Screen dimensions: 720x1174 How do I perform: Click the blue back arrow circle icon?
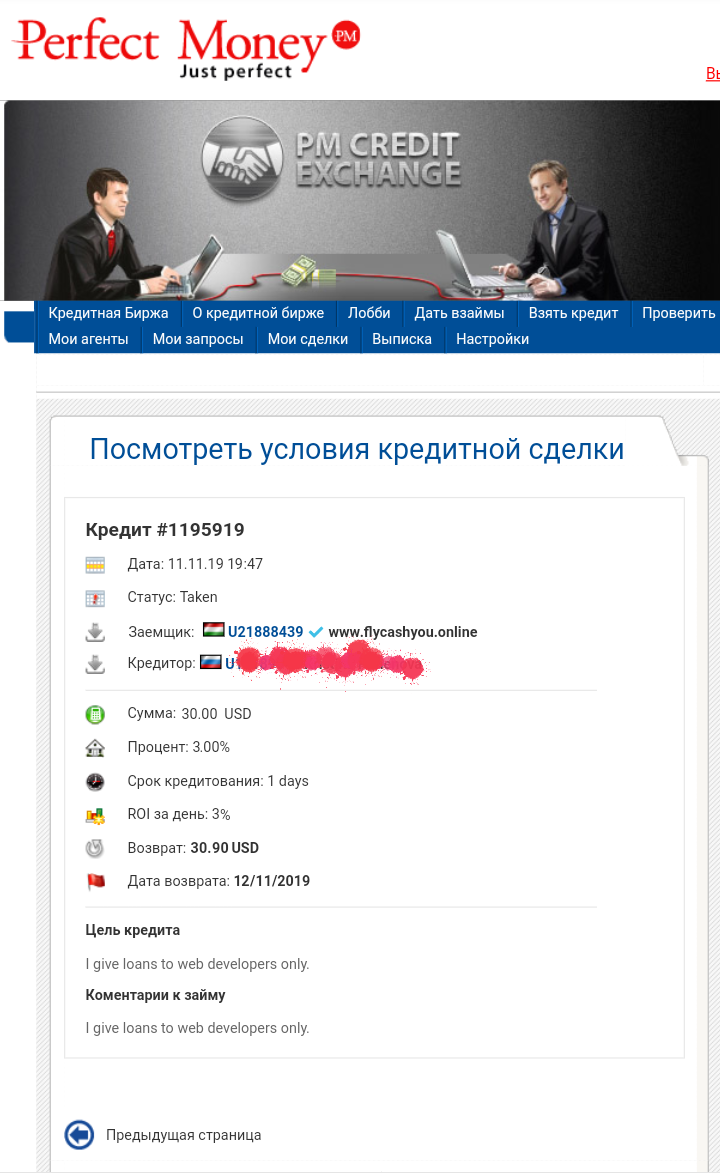[x=79, y=1135]
